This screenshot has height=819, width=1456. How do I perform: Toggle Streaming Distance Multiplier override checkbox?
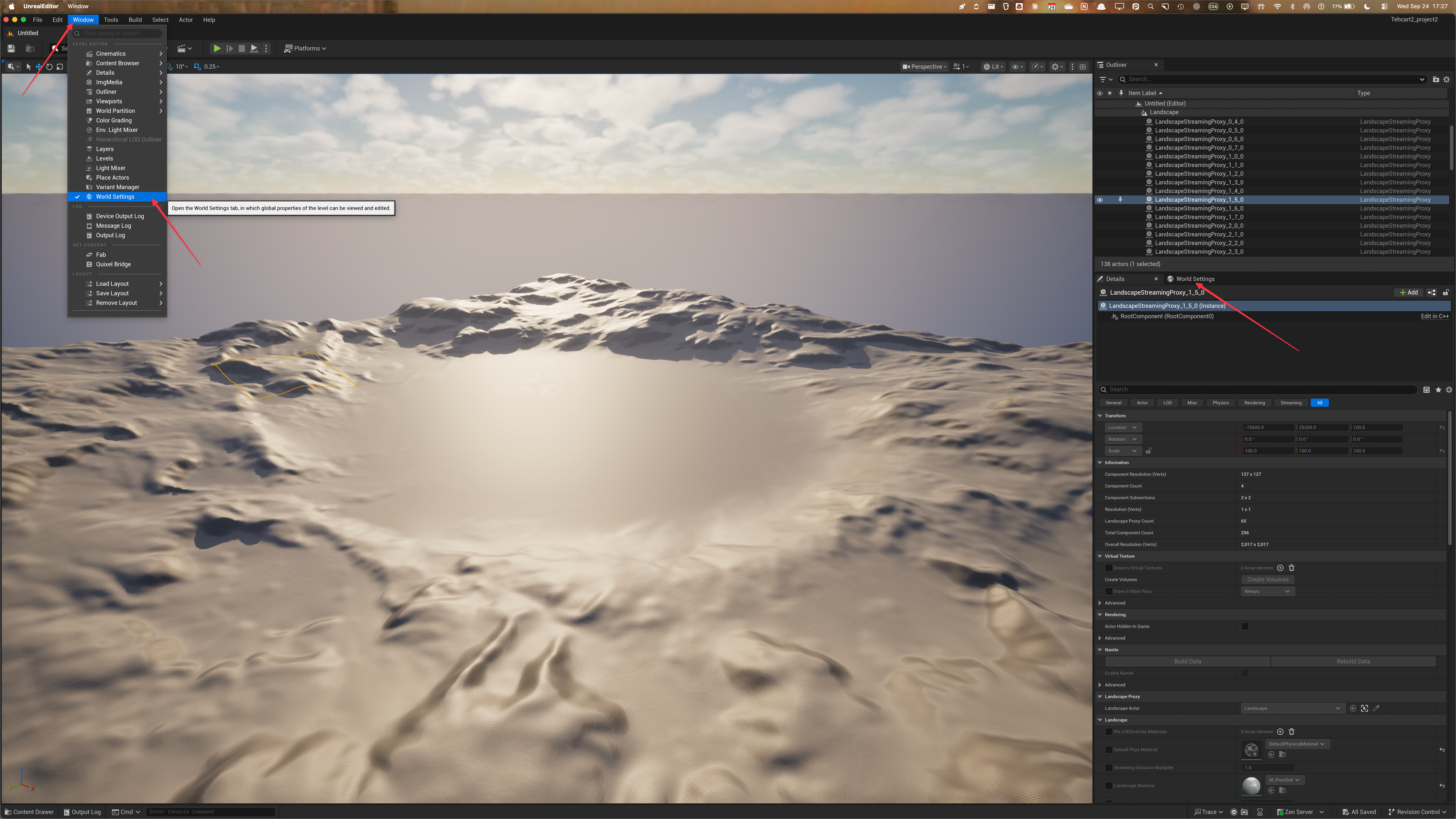click(x=1108, y=768)
